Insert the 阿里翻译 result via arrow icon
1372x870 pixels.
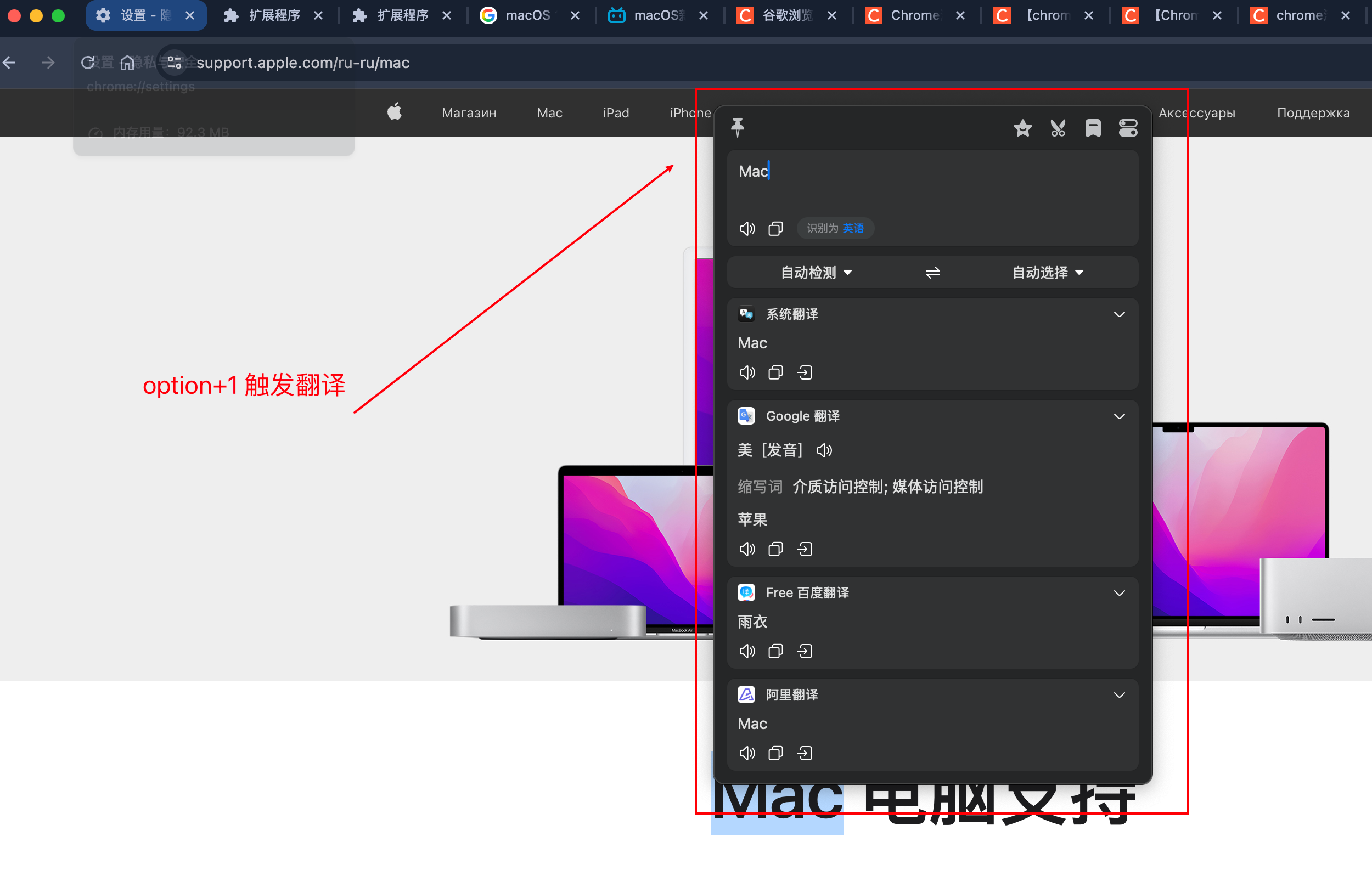(x=805, y=754)
